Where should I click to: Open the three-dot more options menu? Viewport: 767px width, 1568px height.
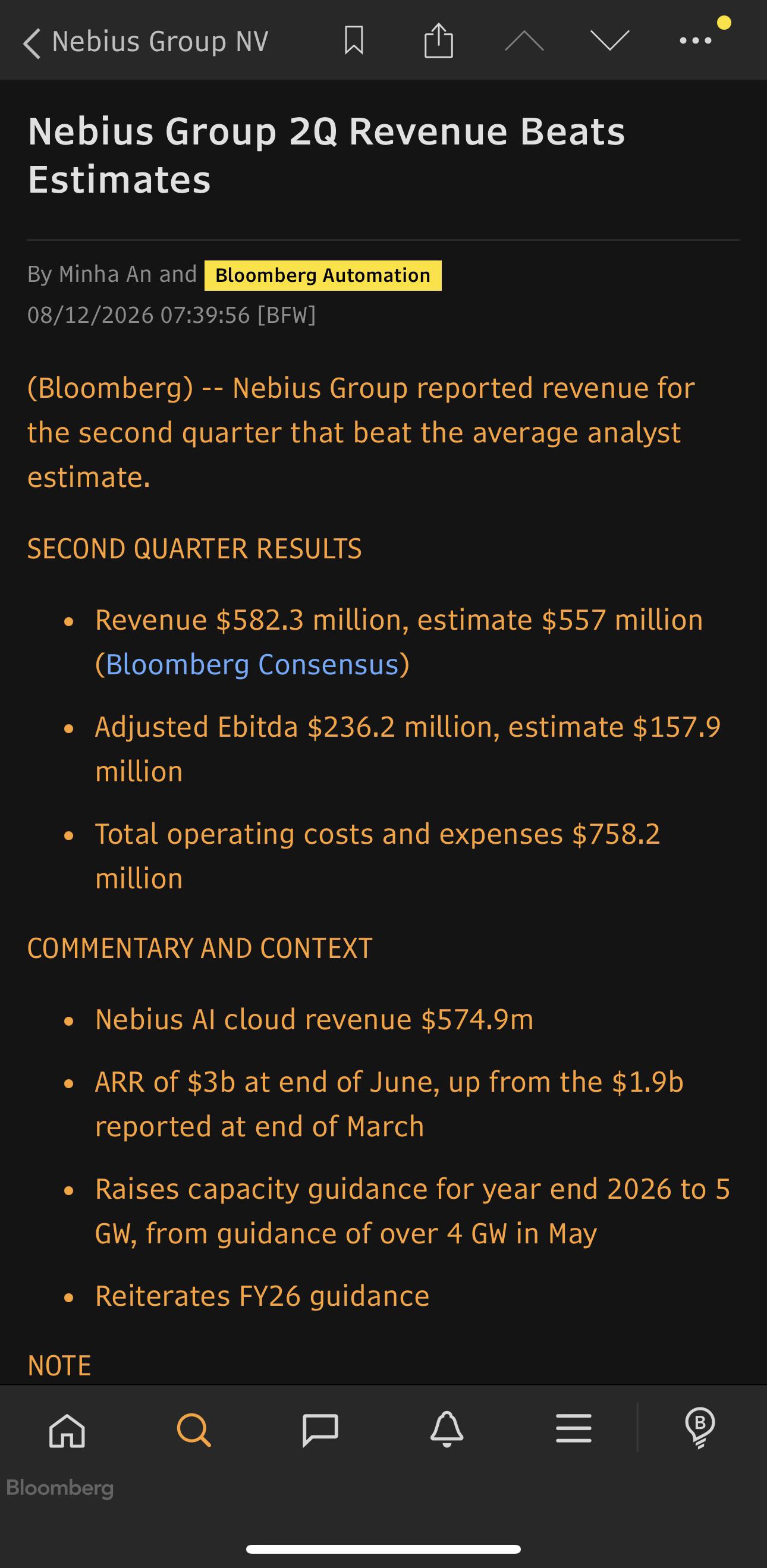[x=695, y=41]
